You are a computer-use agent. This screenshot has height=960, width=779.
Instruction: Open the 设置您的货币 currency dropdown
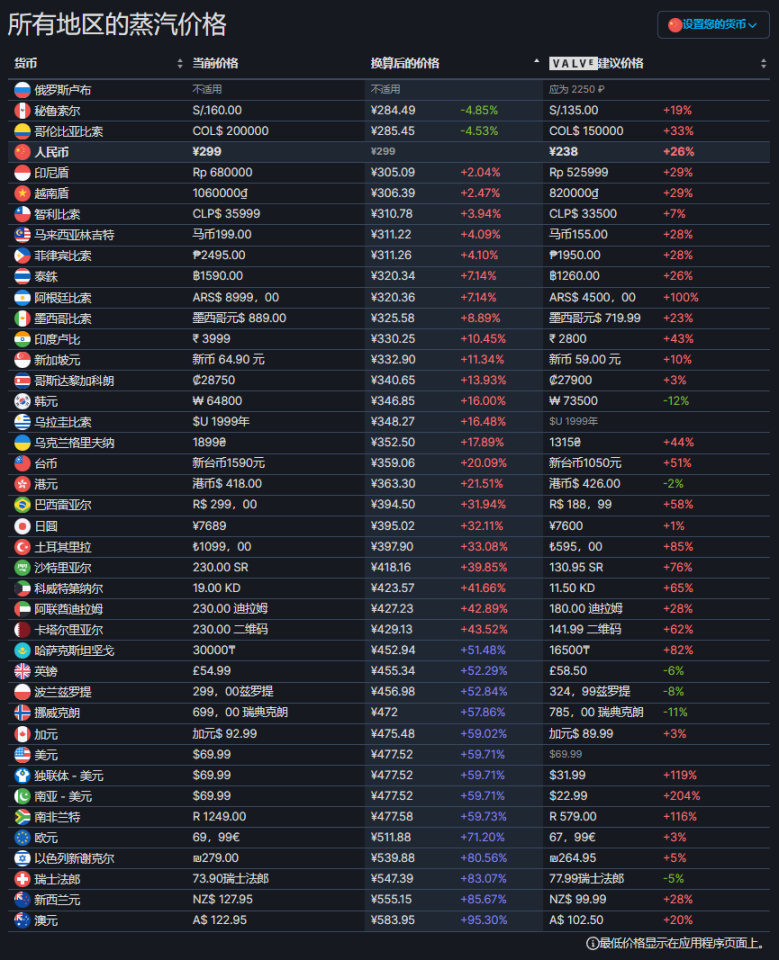point(713,24)
